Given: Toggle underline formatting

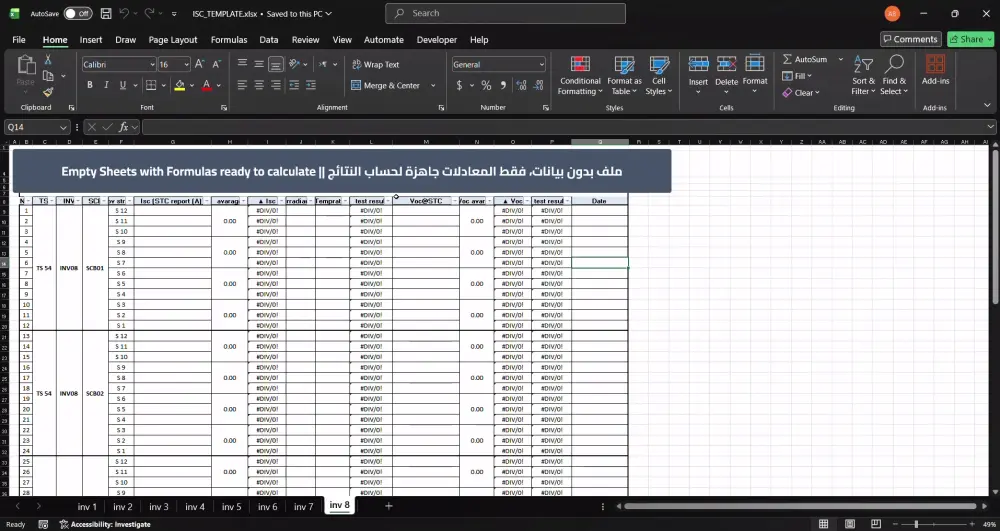Looking at the screenshot, I should 122,85.
